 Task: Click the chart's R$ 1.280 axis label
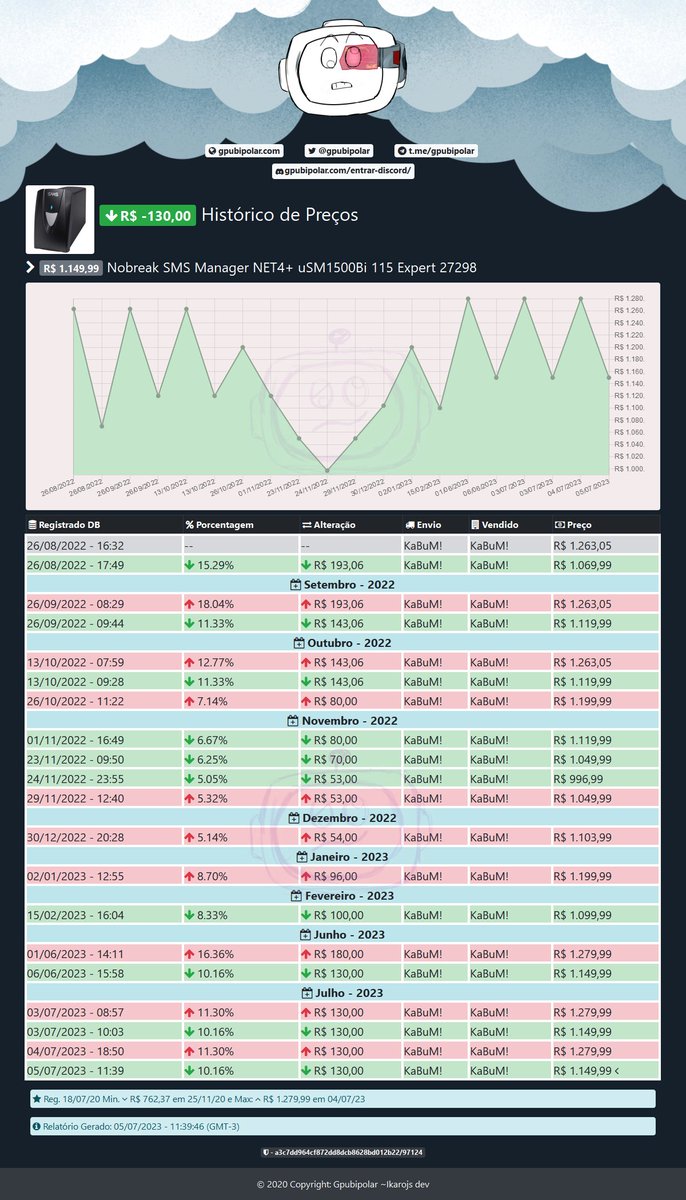pyautogui.click(x=631, y=299)
